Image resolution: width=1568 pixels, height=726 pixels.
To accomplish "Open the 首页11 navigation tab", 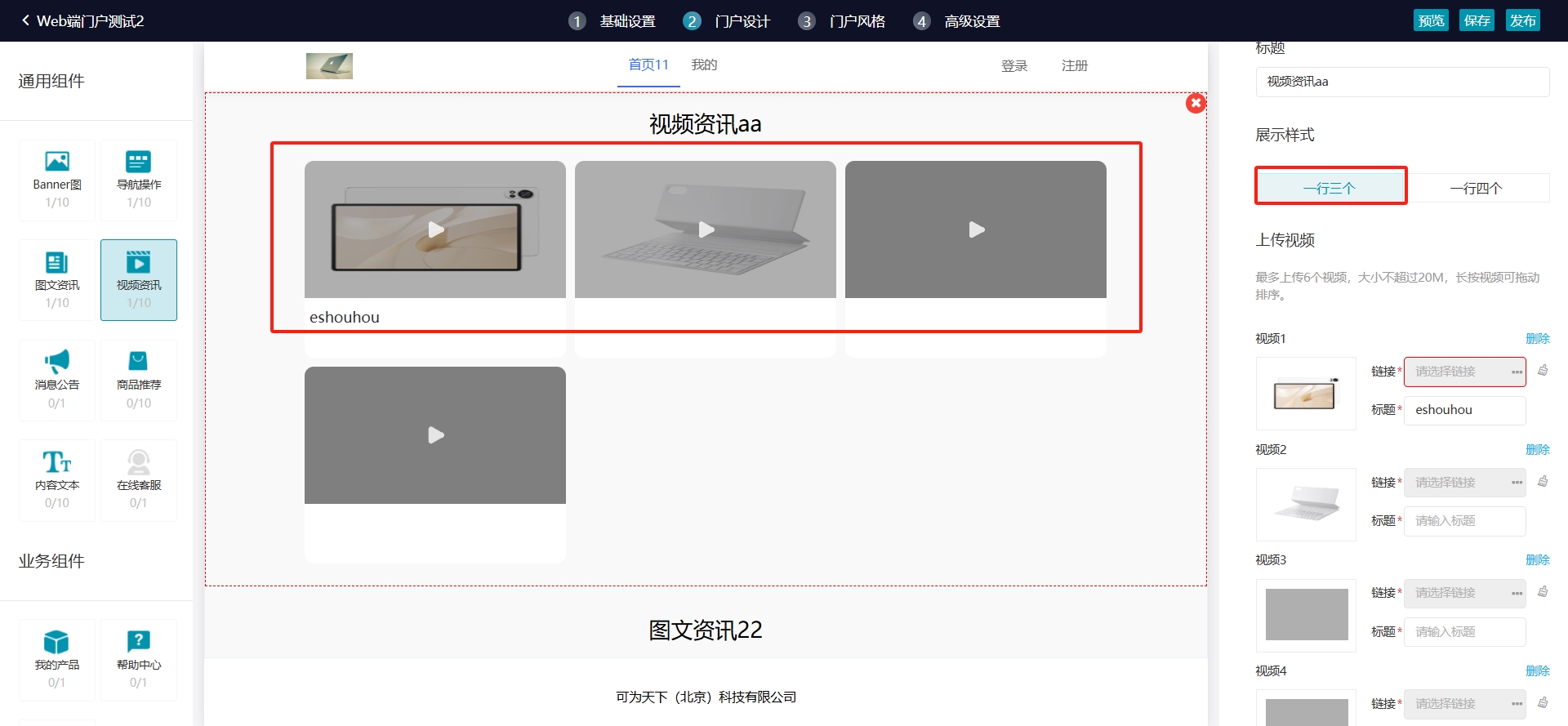I will click(648, 65).
